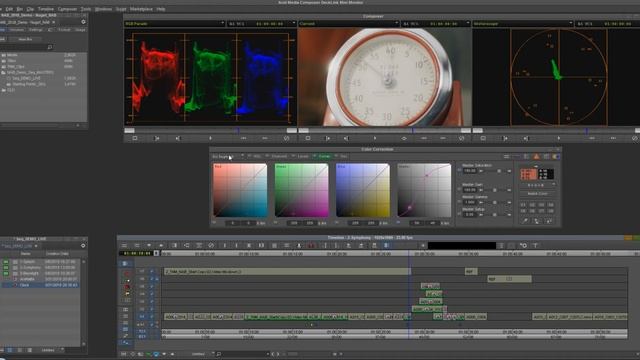Select the C8 color bucket
The image size is (640, 360).
(x=551, y=211)
